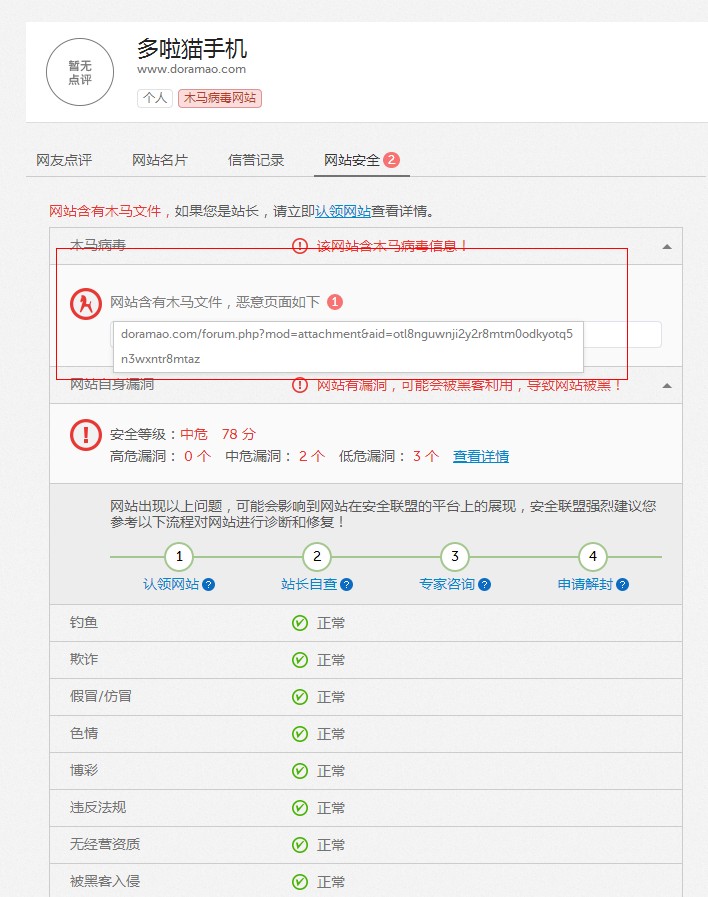Image resolution: width=708 pixels, height=897 pixels.
Task: Click the 多啦猫手机 site title
Action: click(192, 49)
